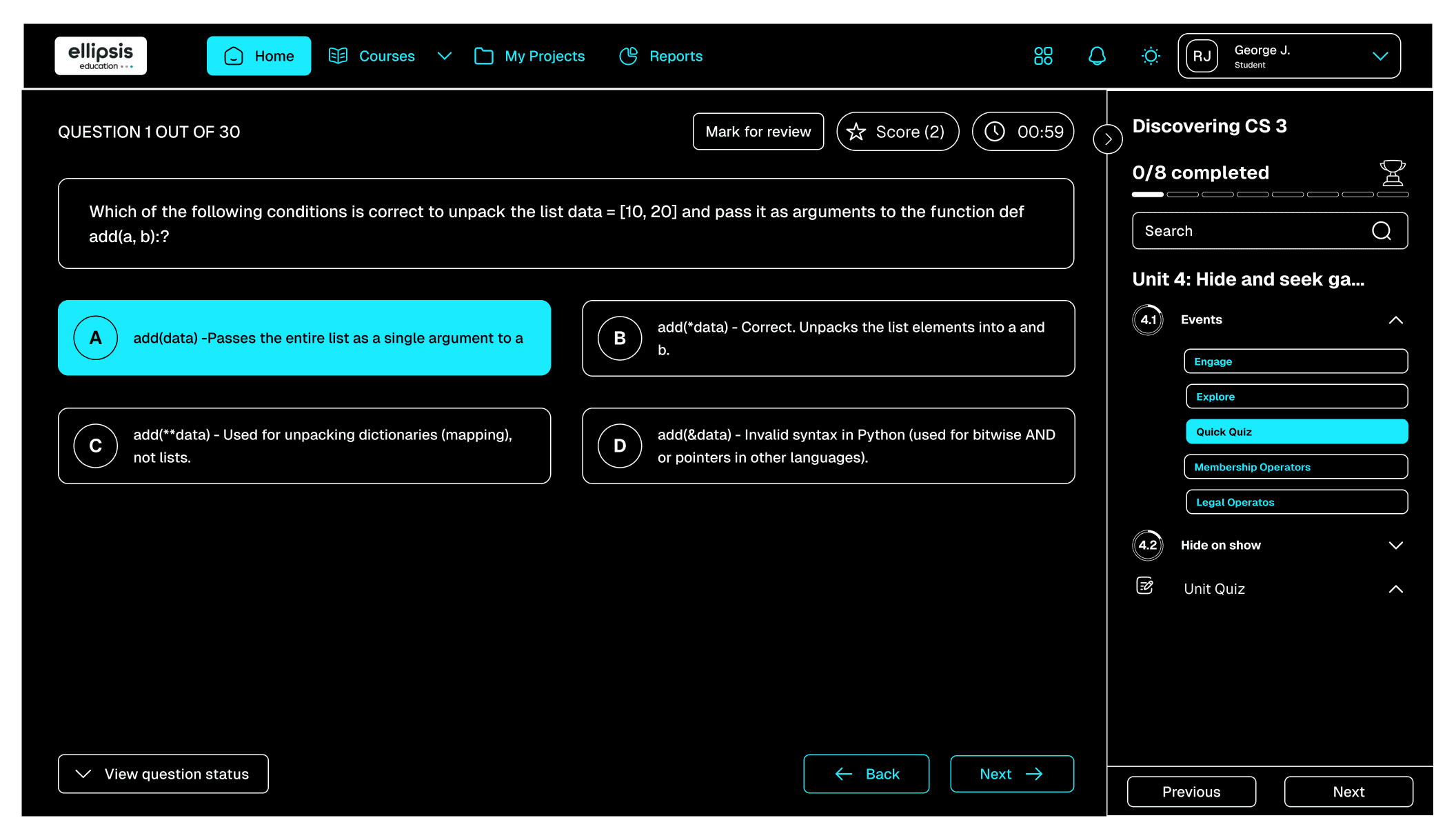Click the trophy icon near progress
The image size is (1456, 838).
tap(1392, 172)
